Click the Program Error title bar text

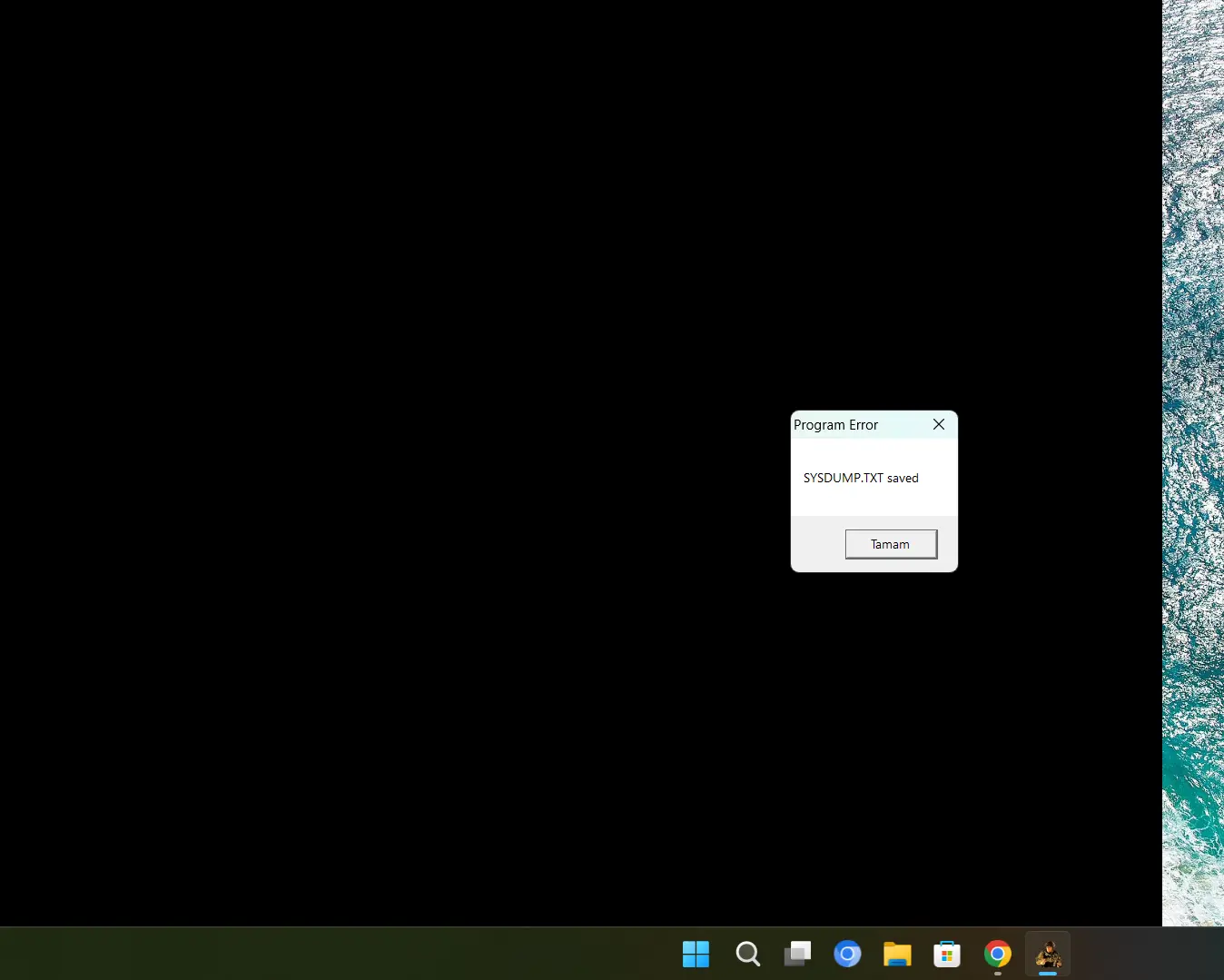click(x=835, y=425)
